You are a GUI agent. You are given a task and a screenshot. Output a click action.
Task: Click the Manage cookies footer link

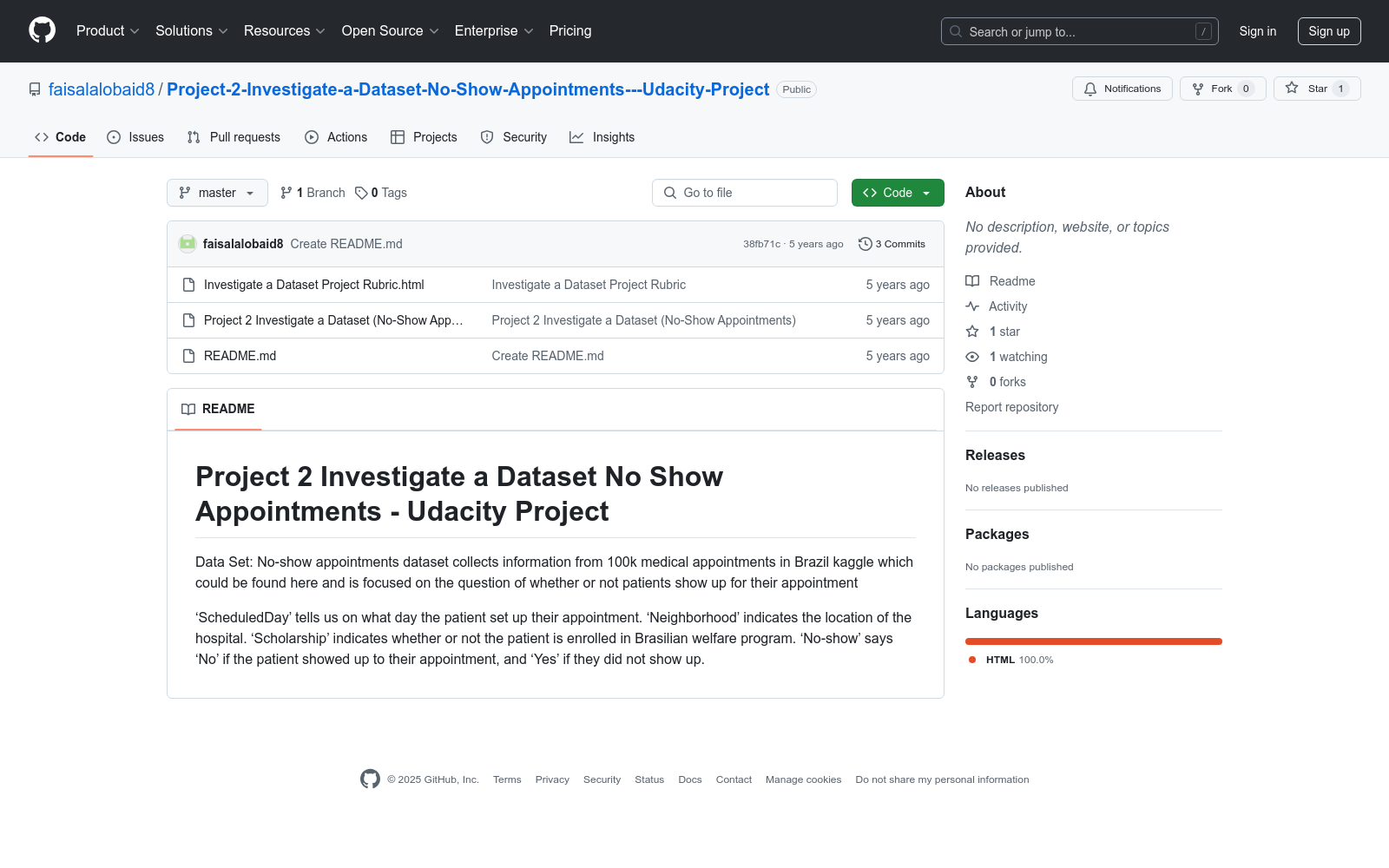point(804,779)
